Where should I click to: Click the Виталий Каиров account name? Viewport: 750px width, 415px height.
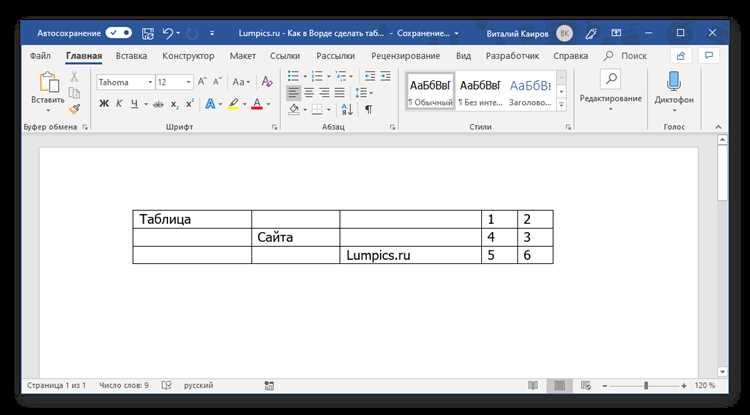[518, 33]
